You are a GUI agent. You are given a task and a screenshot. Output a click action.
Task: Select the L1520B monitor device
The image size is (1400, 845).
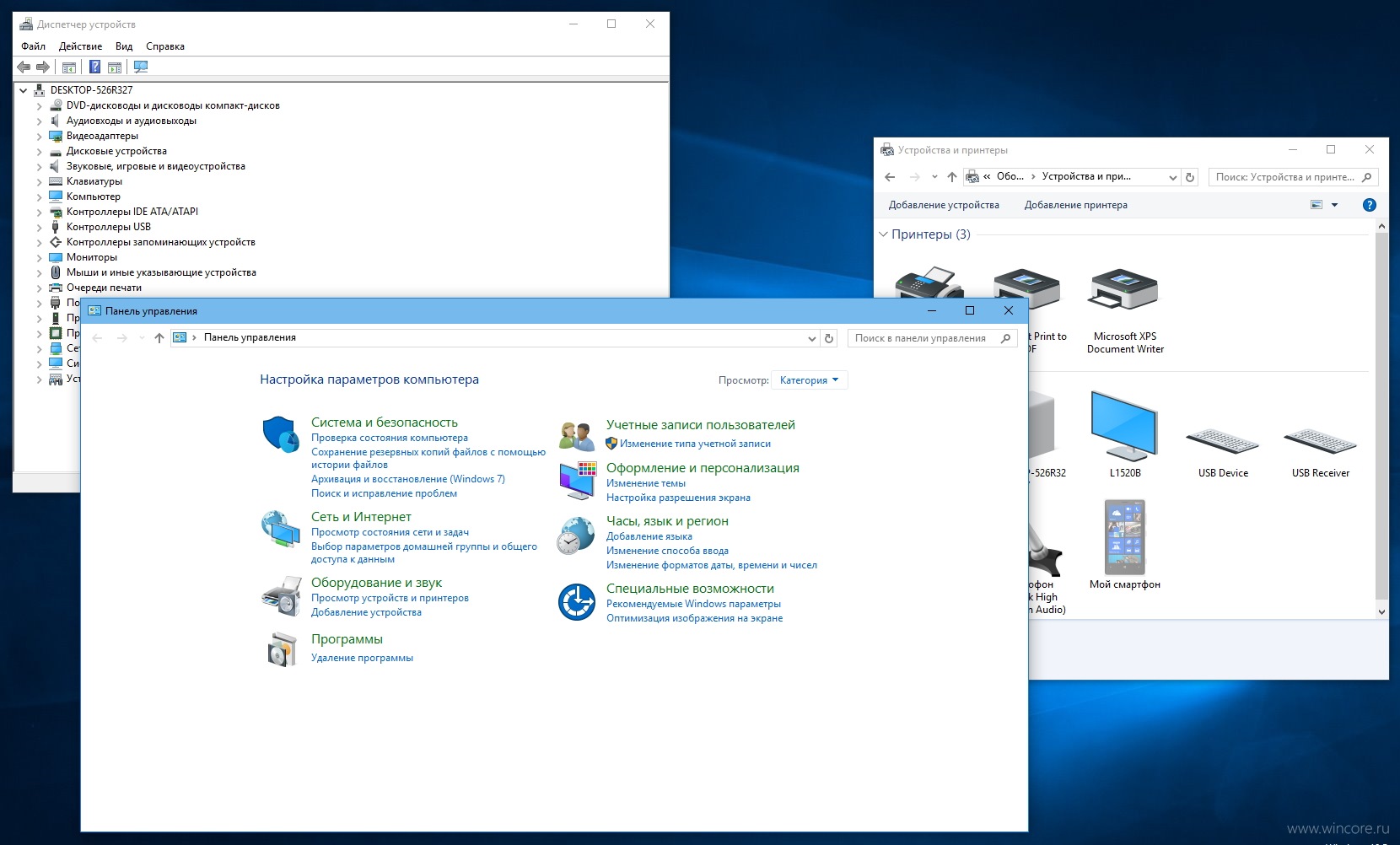(x=1125, y=434)
